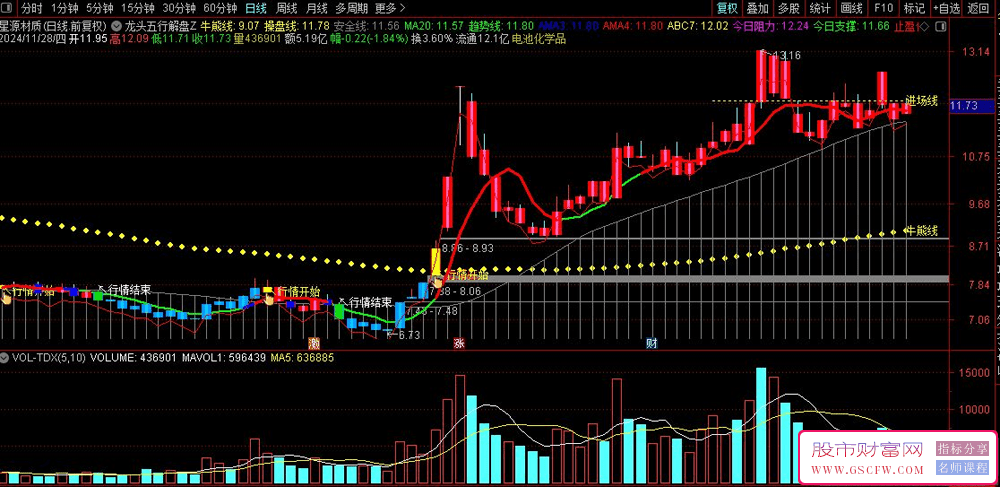Switch to the 周线 weekly chart
This screenshot has height=487, width=1000.
coord(286,9)
